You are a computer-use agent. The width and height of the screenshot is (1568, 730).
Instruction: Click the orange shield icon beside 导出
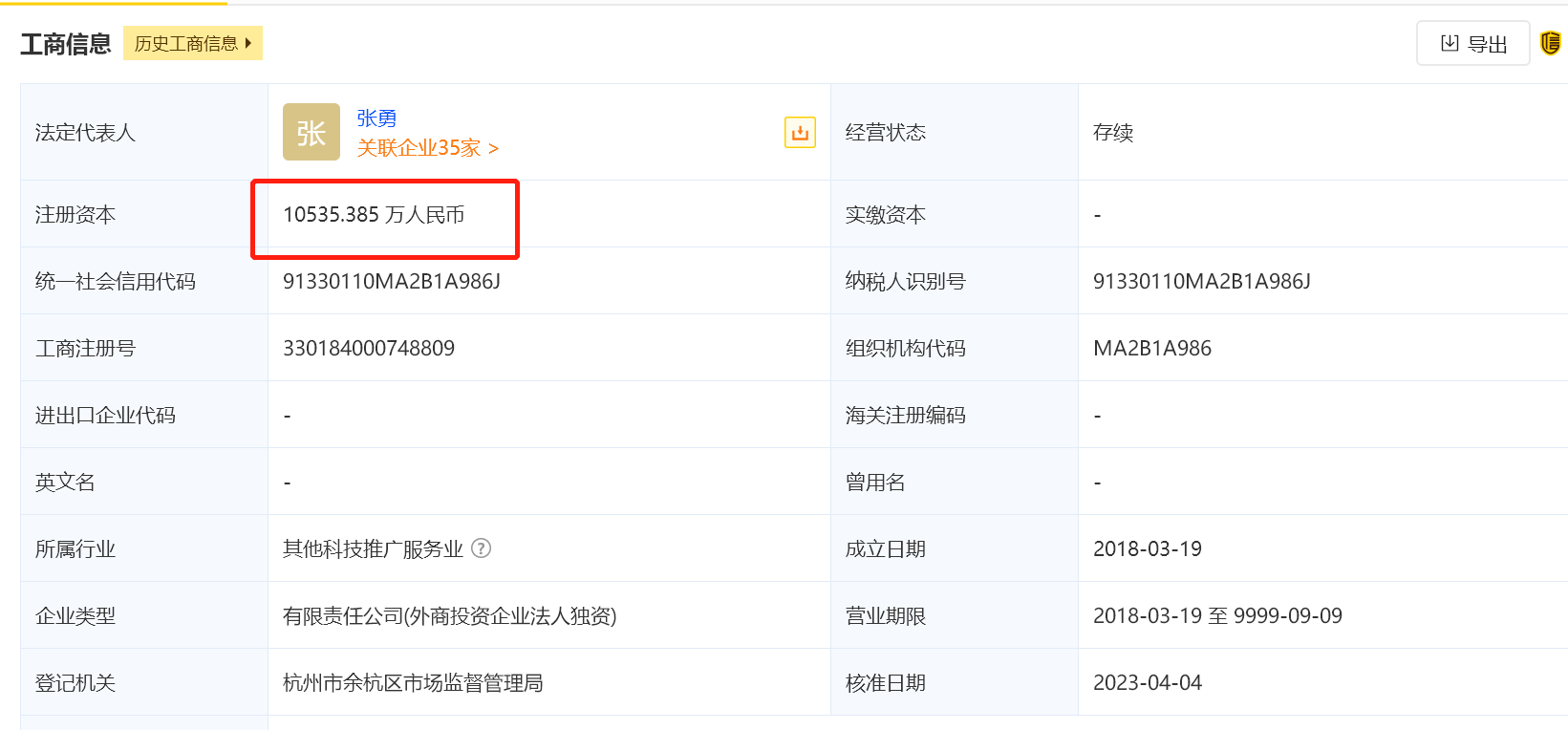pyautogui.click(x=1550, y=43)
